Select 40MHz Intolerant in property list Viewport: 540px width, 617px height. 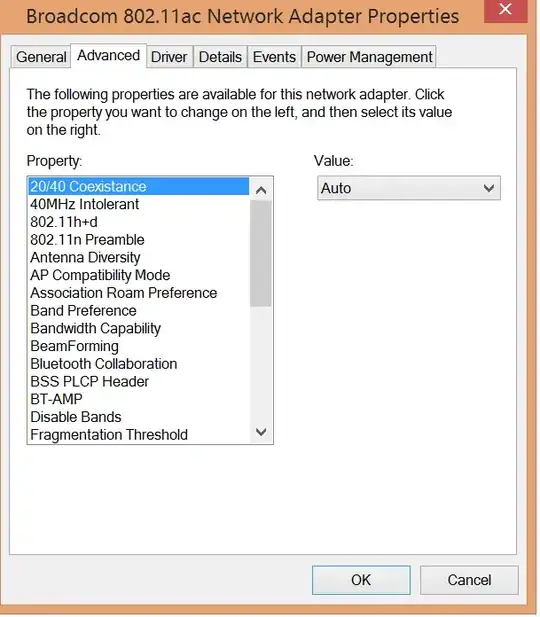pos(139,204)
